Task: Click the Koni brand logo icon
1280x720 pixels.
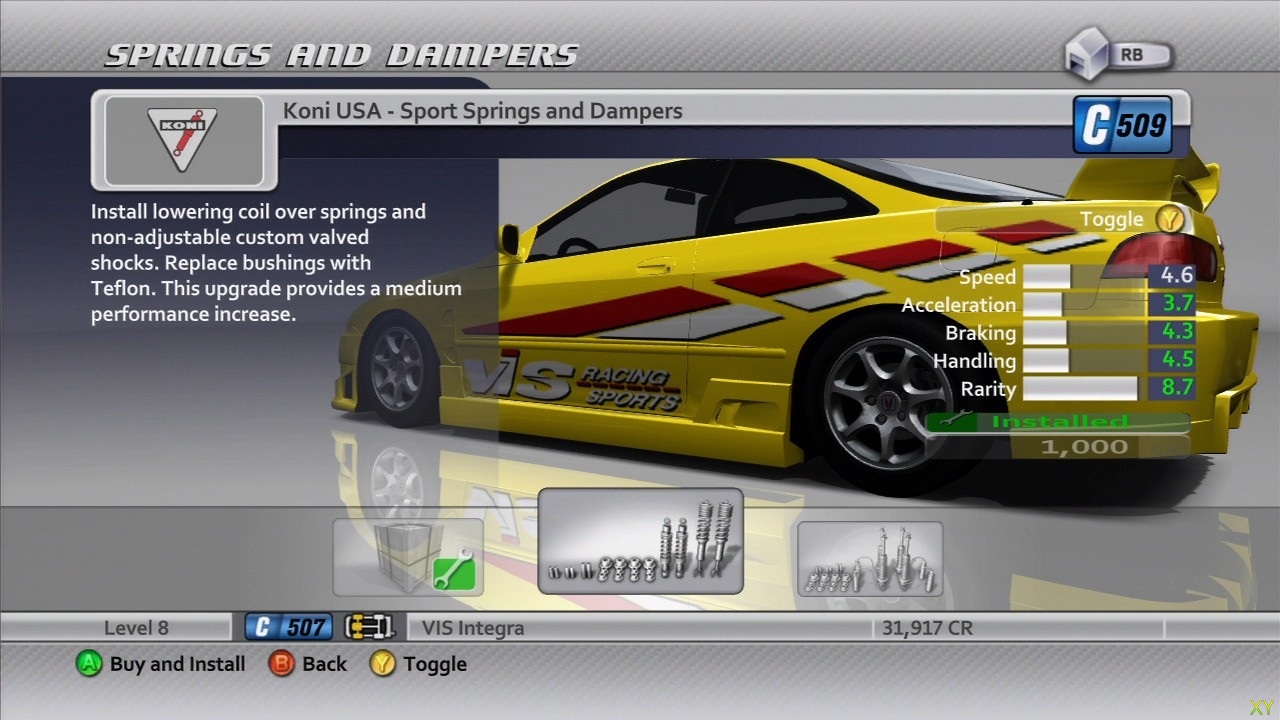Action: (182, 141)
